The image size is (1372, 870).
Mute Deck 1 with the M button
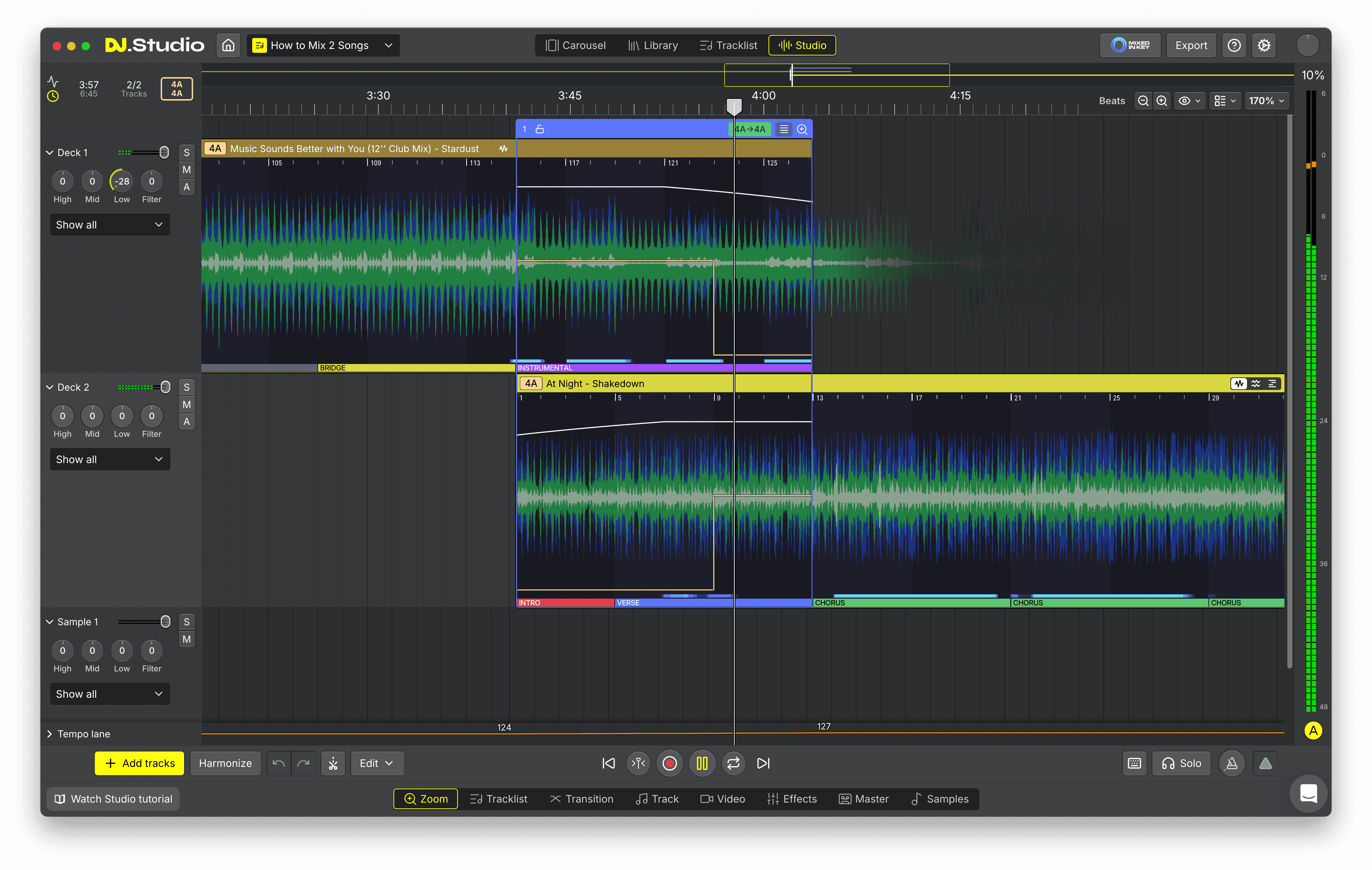tap(186, 169)
